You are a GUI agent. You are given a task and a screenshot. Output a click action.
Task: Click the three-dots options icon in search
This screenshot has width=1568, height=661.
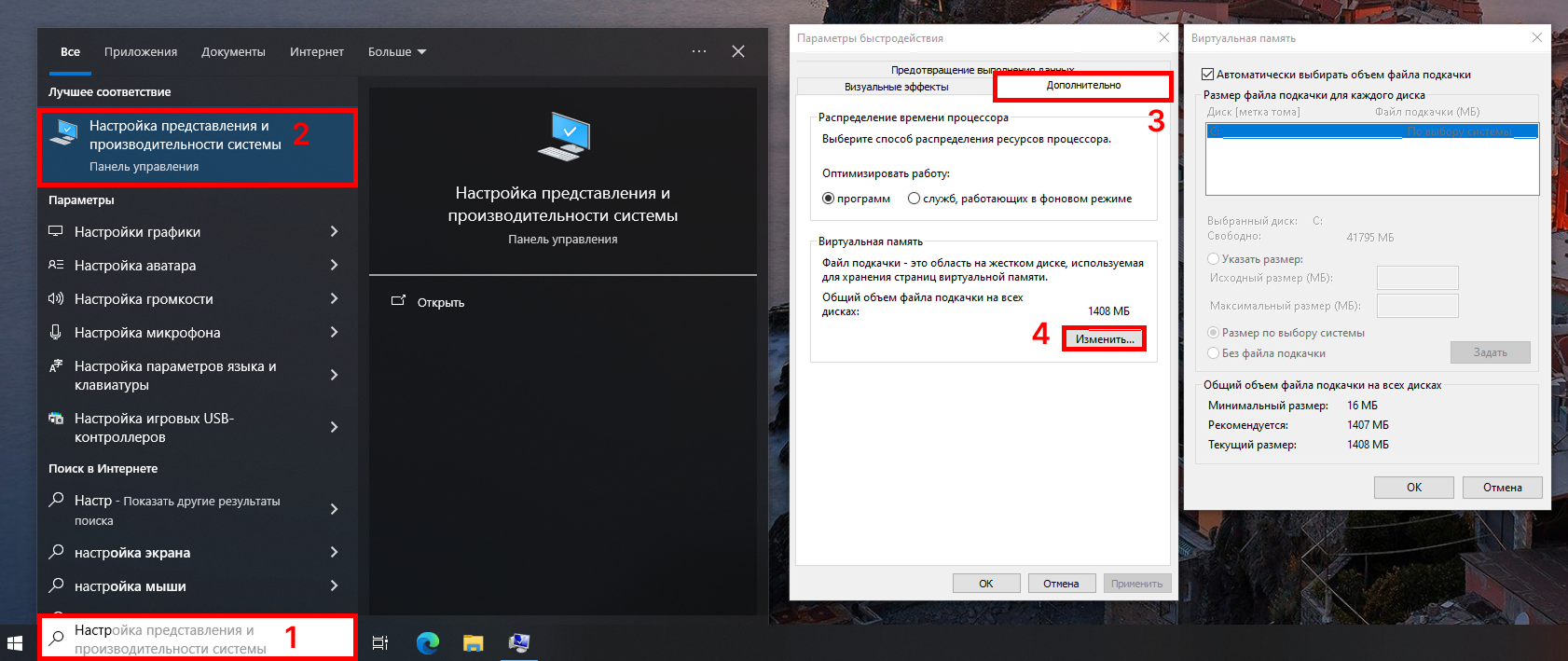click(699, 51)
